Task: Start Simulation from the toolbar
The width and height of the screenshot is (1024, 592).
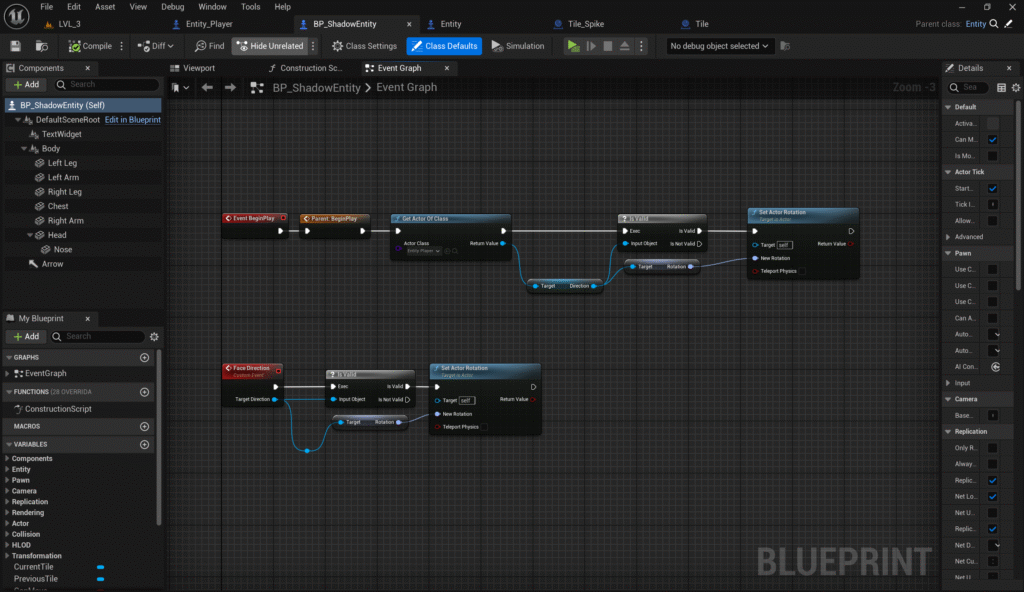Action: [518, 46]
